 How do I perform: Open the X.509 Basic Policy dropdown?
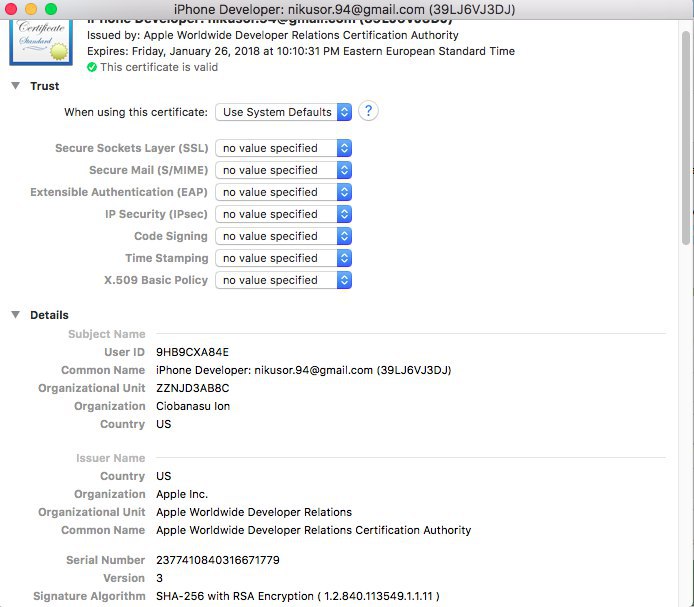tap(283, 280)
